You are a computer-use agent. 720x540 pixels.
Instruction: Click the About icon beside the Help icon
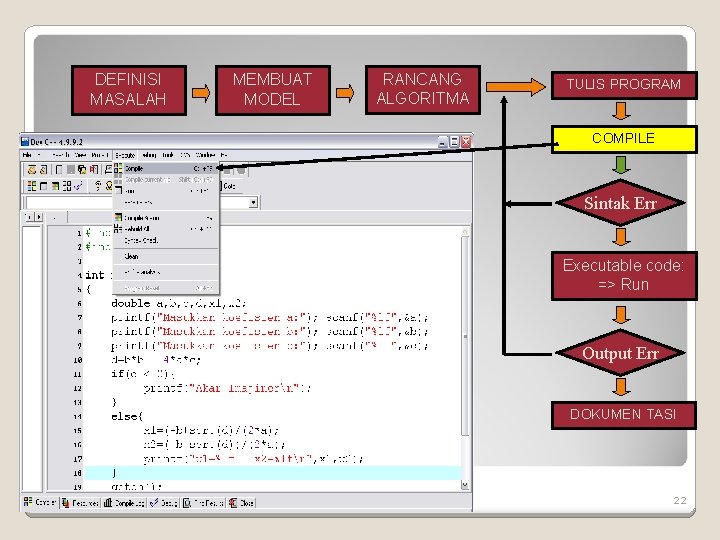coord(109,186)
